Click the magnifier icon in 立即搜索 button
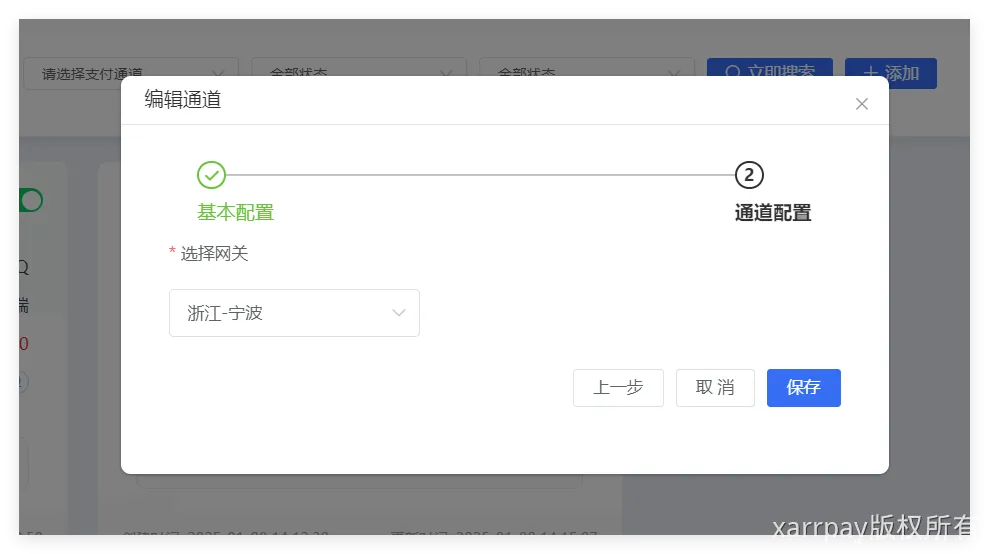The width and height of the screenshot is (989, 554). [733, 72]
